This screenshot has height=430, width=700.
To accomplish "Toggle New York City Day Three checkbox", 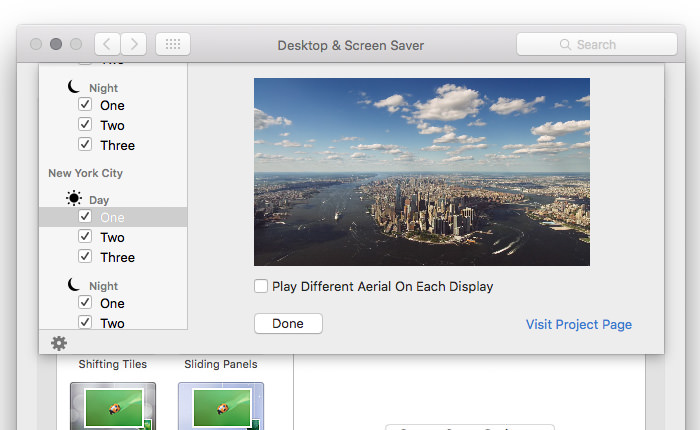I will [x=85, y=256].
